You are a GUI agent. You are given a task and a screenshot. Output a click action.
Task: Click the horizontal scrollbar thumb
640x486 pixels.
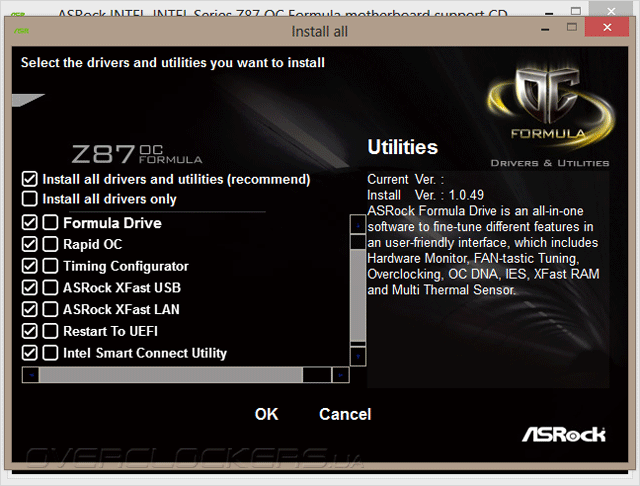pos(171,375)
